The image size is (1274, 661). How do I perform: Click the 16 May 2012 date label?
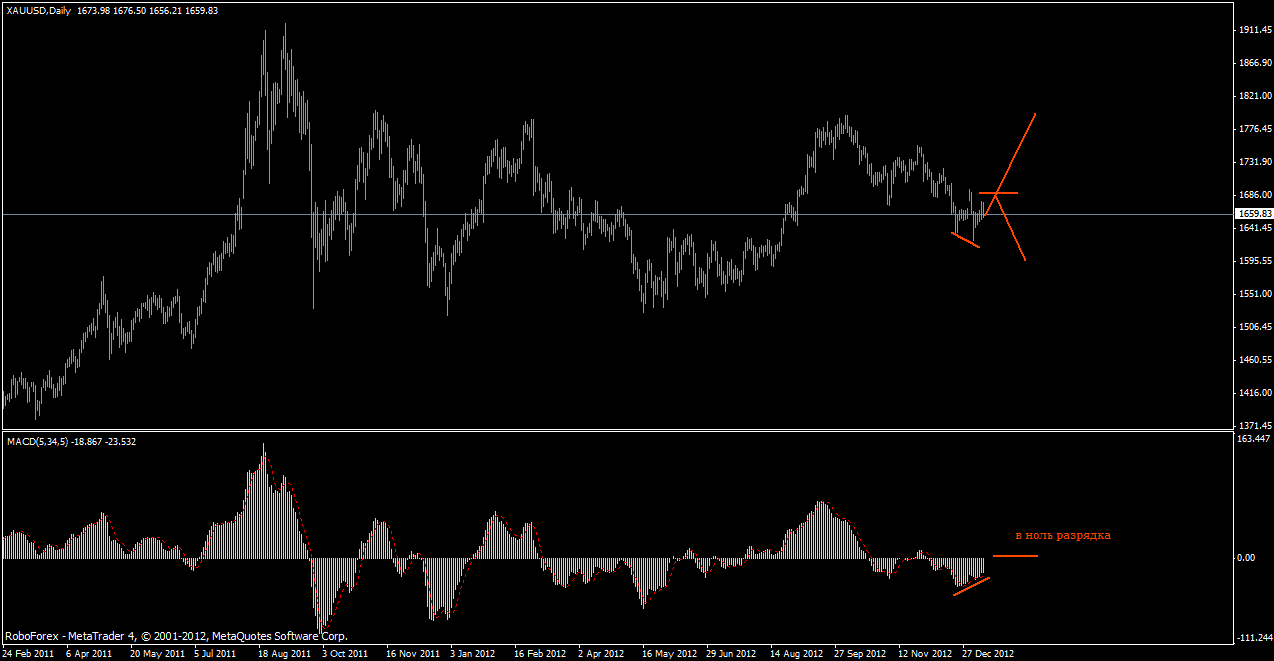tap(669, 654)
